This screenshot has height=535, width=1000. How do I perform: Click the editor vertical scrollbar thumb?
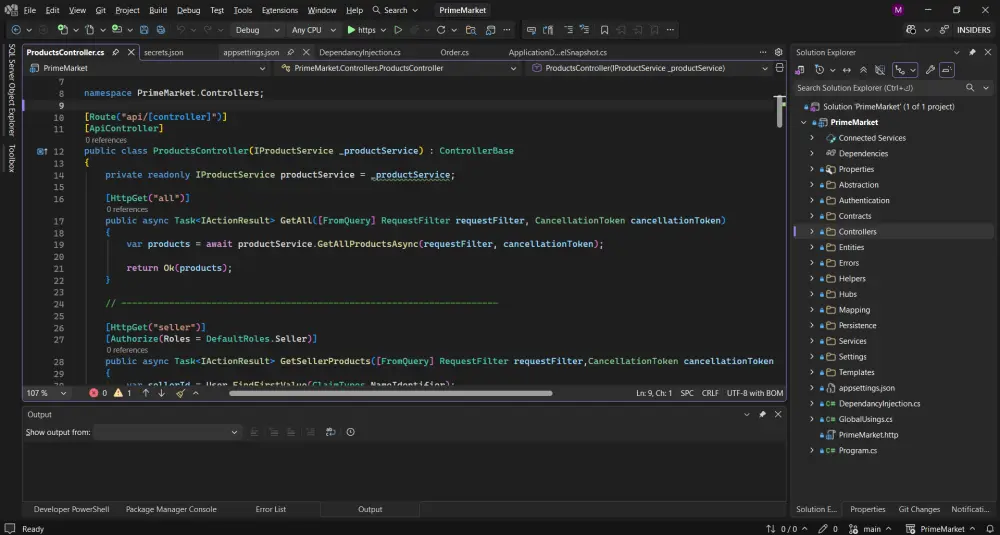[x=779, y=112]
